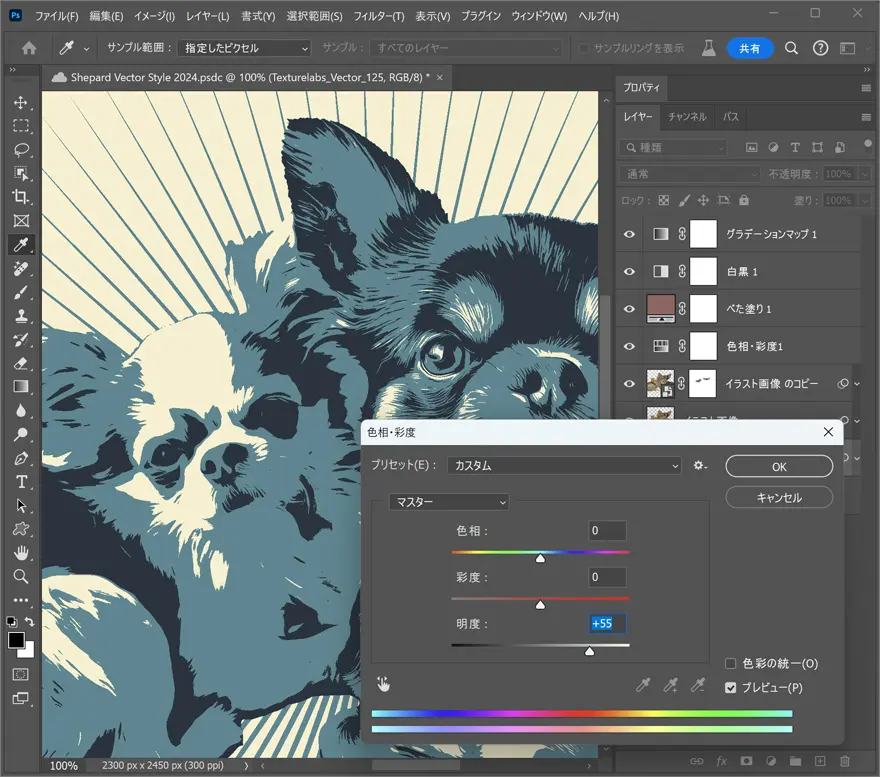
Task: Open the サンプル範囲 dropdown
Action: [x=245, y=48]
